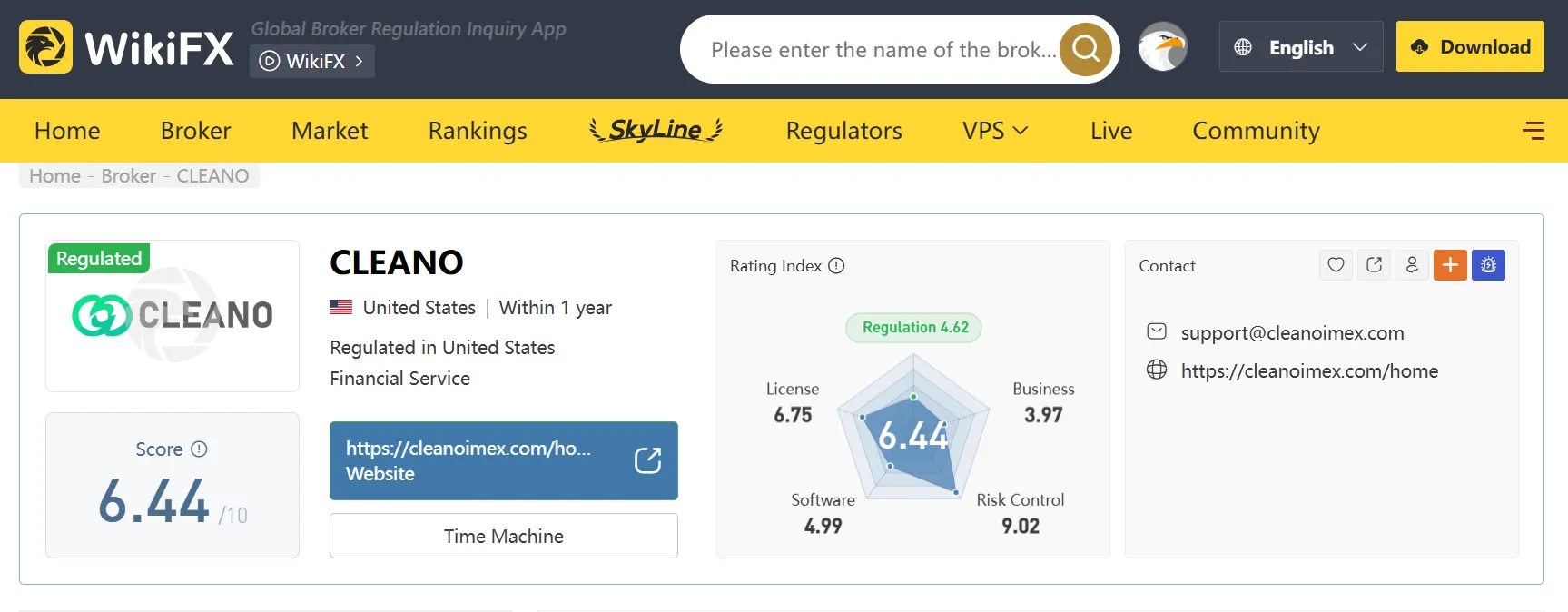Open the Rating Index info icon
1568x612 pixels.
837,266
